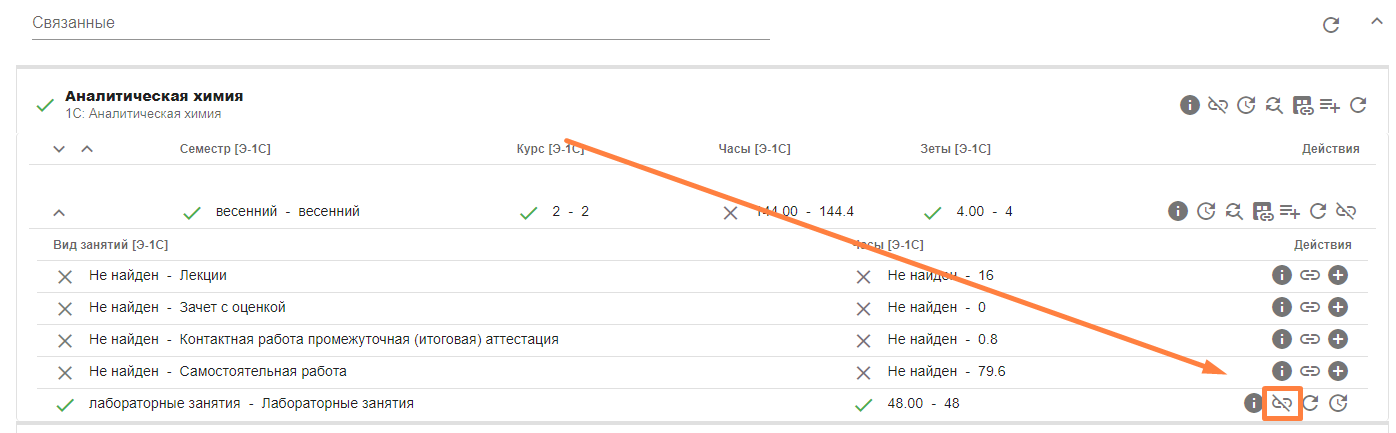Link the Лекции row
Viewport: 1396px width, 433px height.
(x=1310, y=275)
